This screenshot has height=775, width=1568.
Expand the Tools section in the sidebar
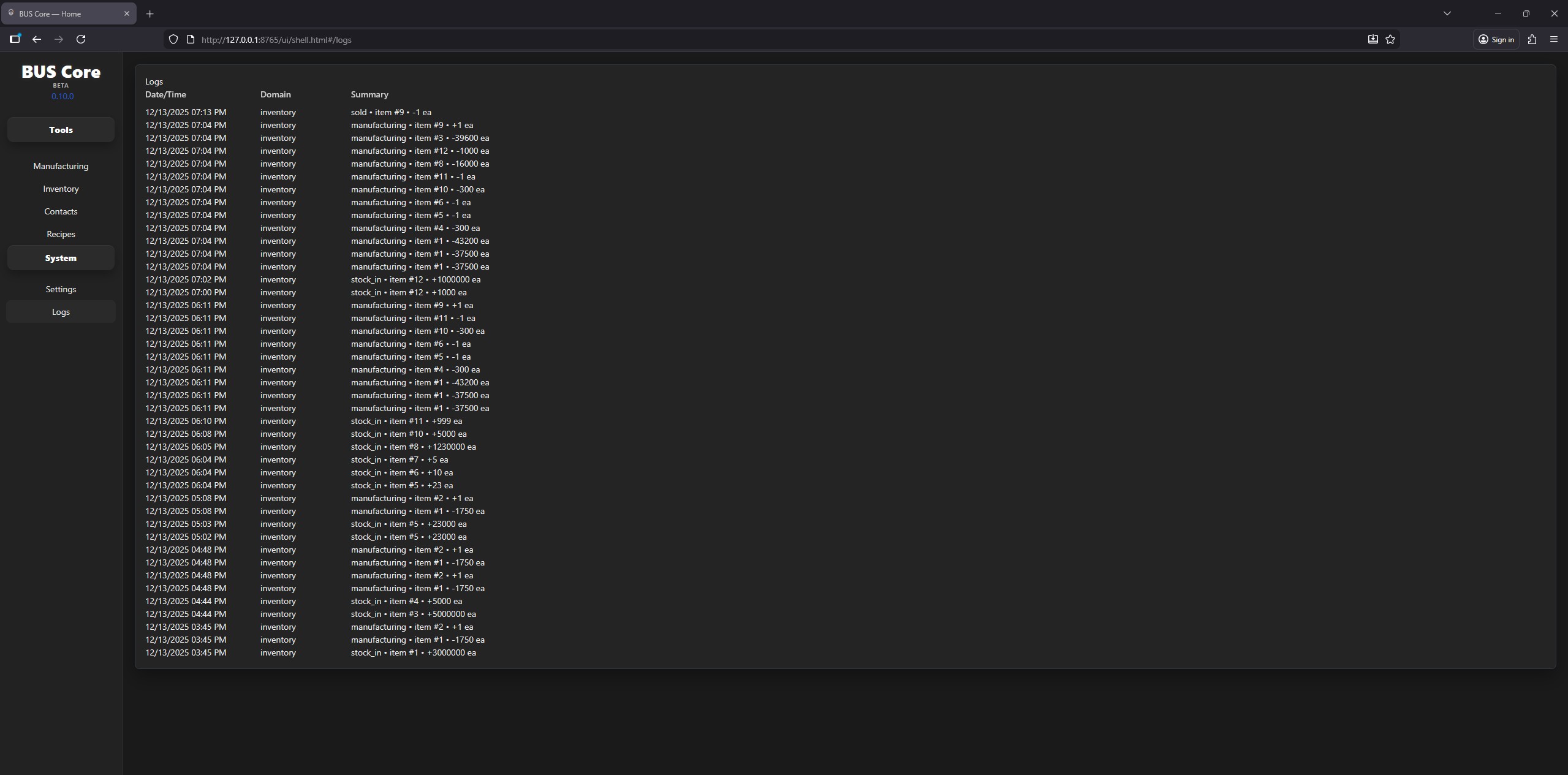coord(61,129)
